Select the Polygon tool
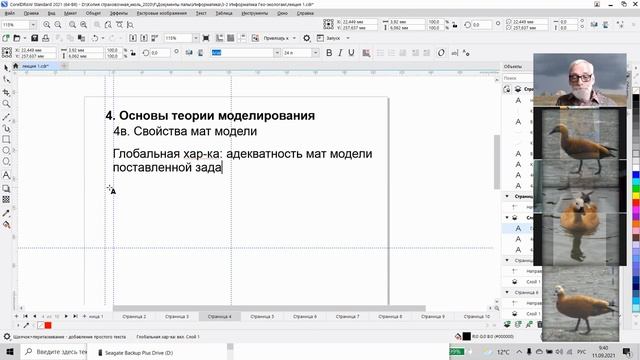Screen dimensions: 640x360 pyautogui.click(x=6, y=162)
